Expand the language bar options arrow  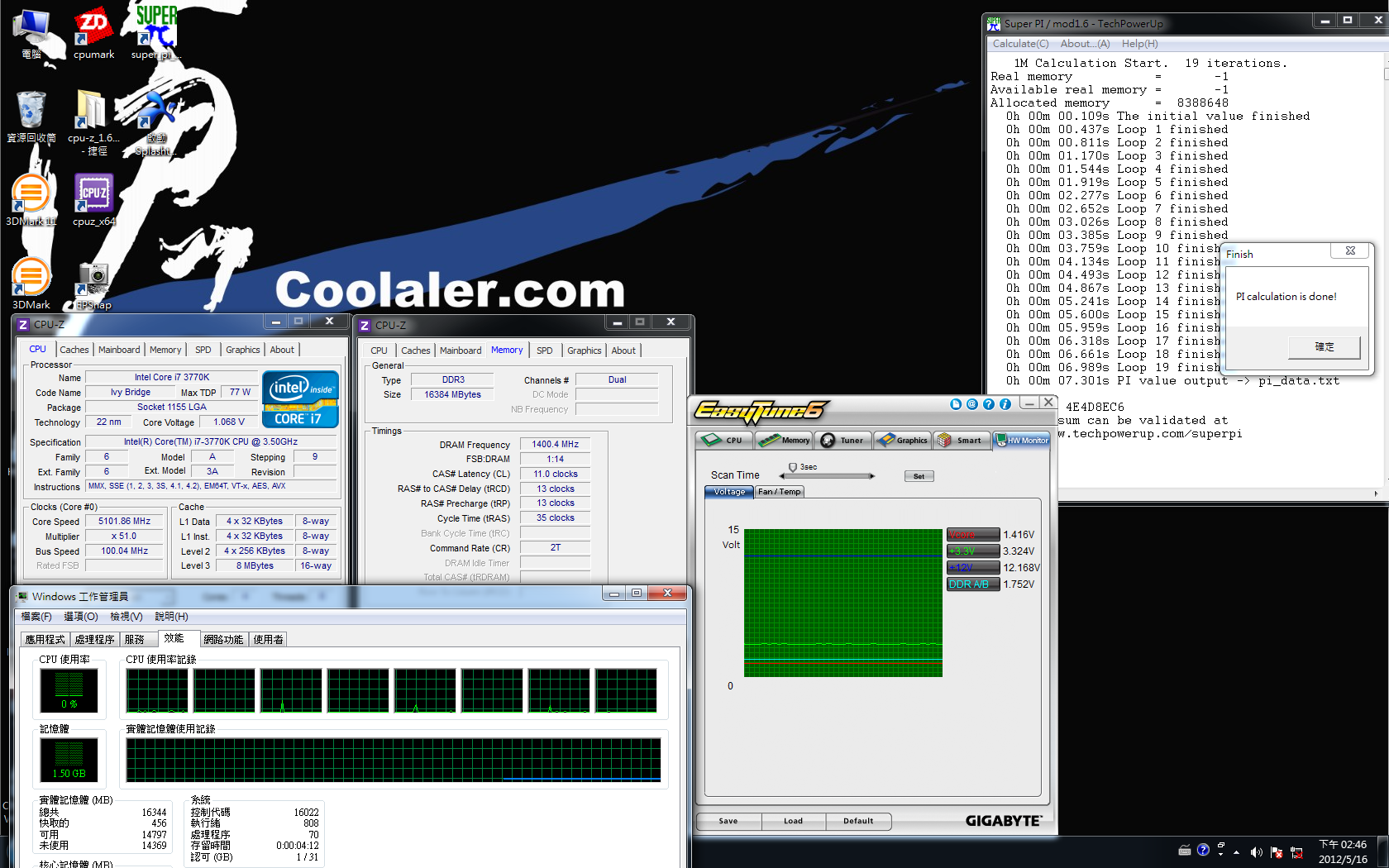click(1220, 854)
